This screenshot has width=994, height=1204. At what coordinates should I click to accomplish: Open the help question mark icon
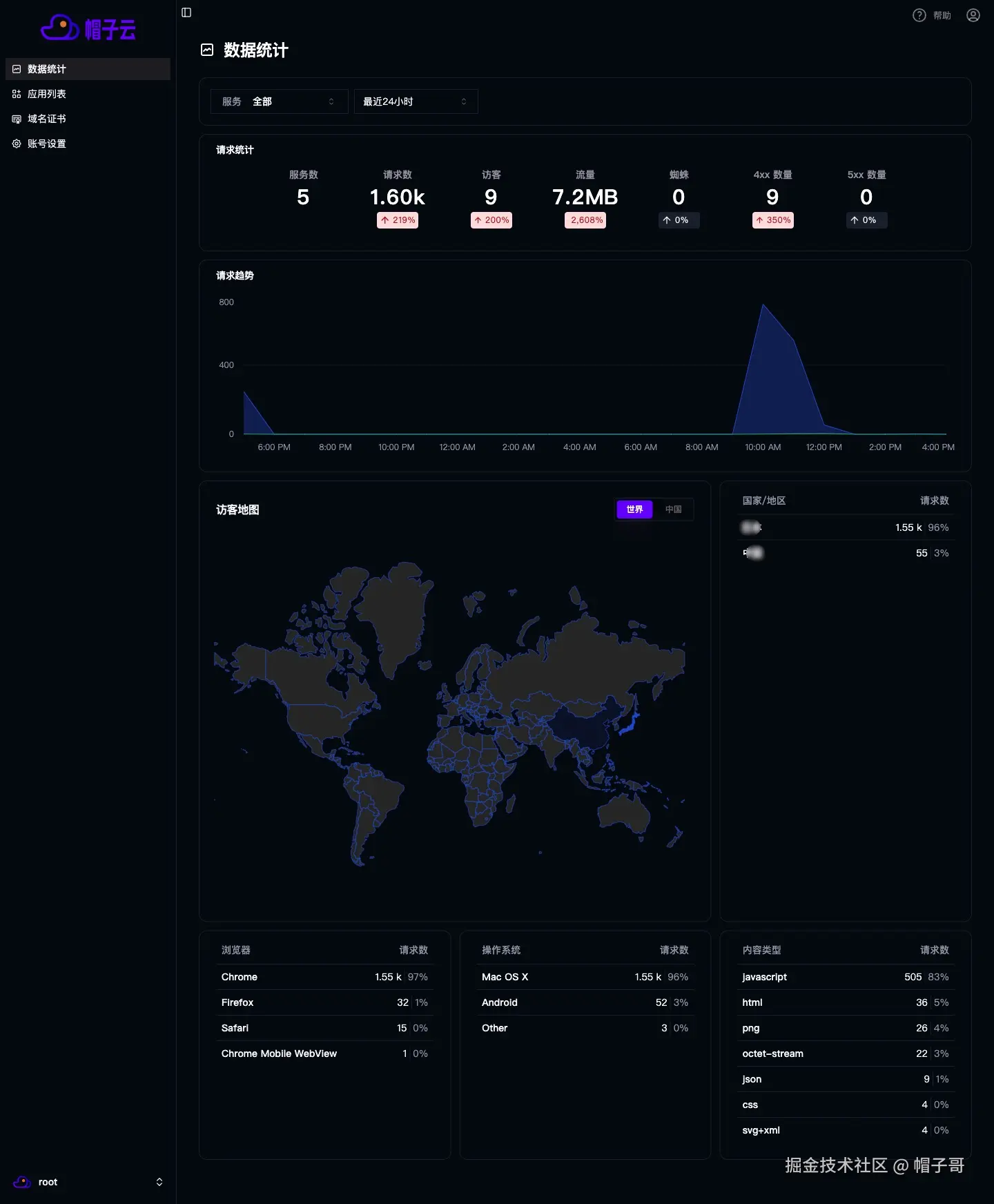tap(919, 15)
